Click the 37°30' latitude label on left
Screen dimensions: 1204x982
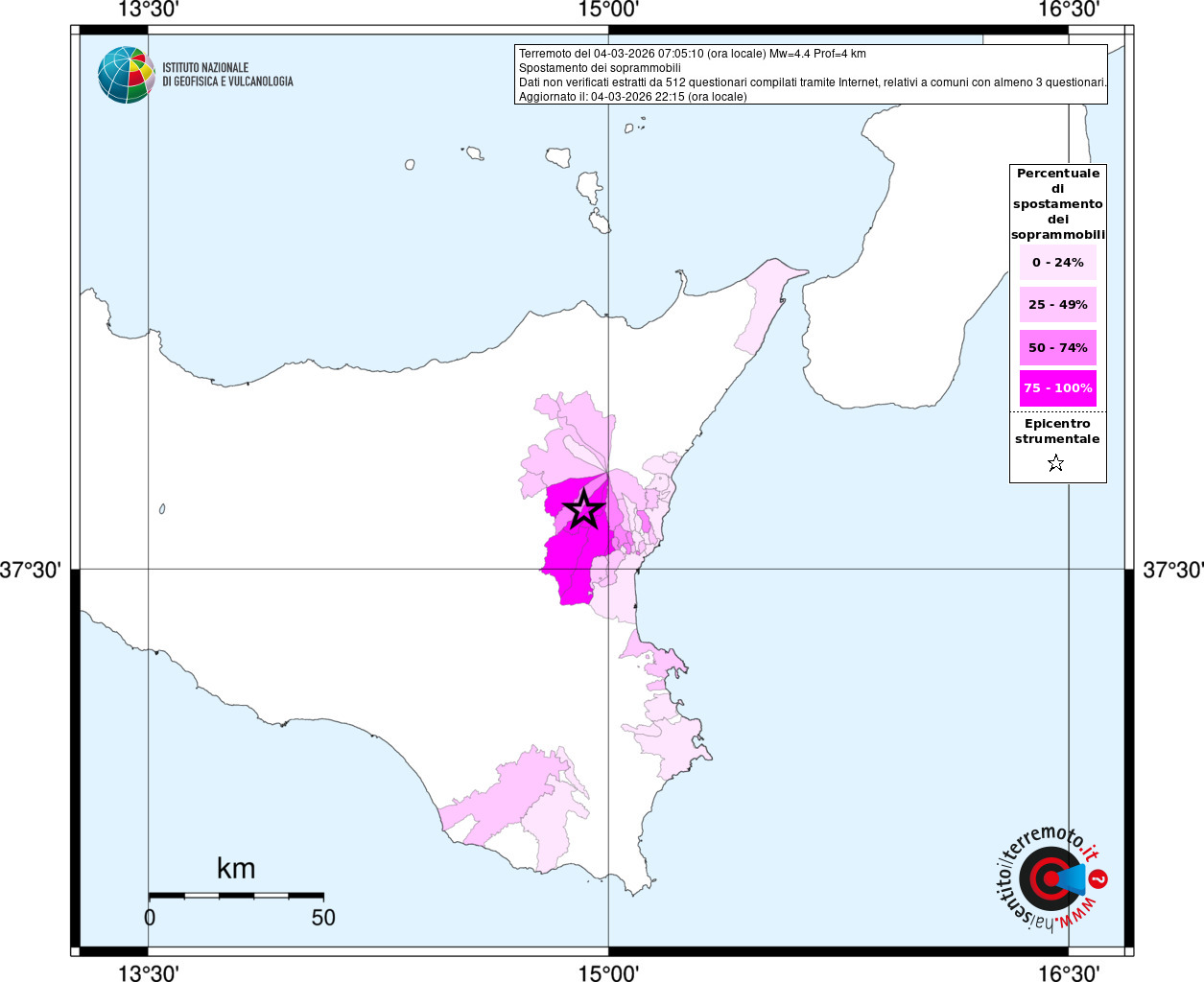(x=31, y=570)
